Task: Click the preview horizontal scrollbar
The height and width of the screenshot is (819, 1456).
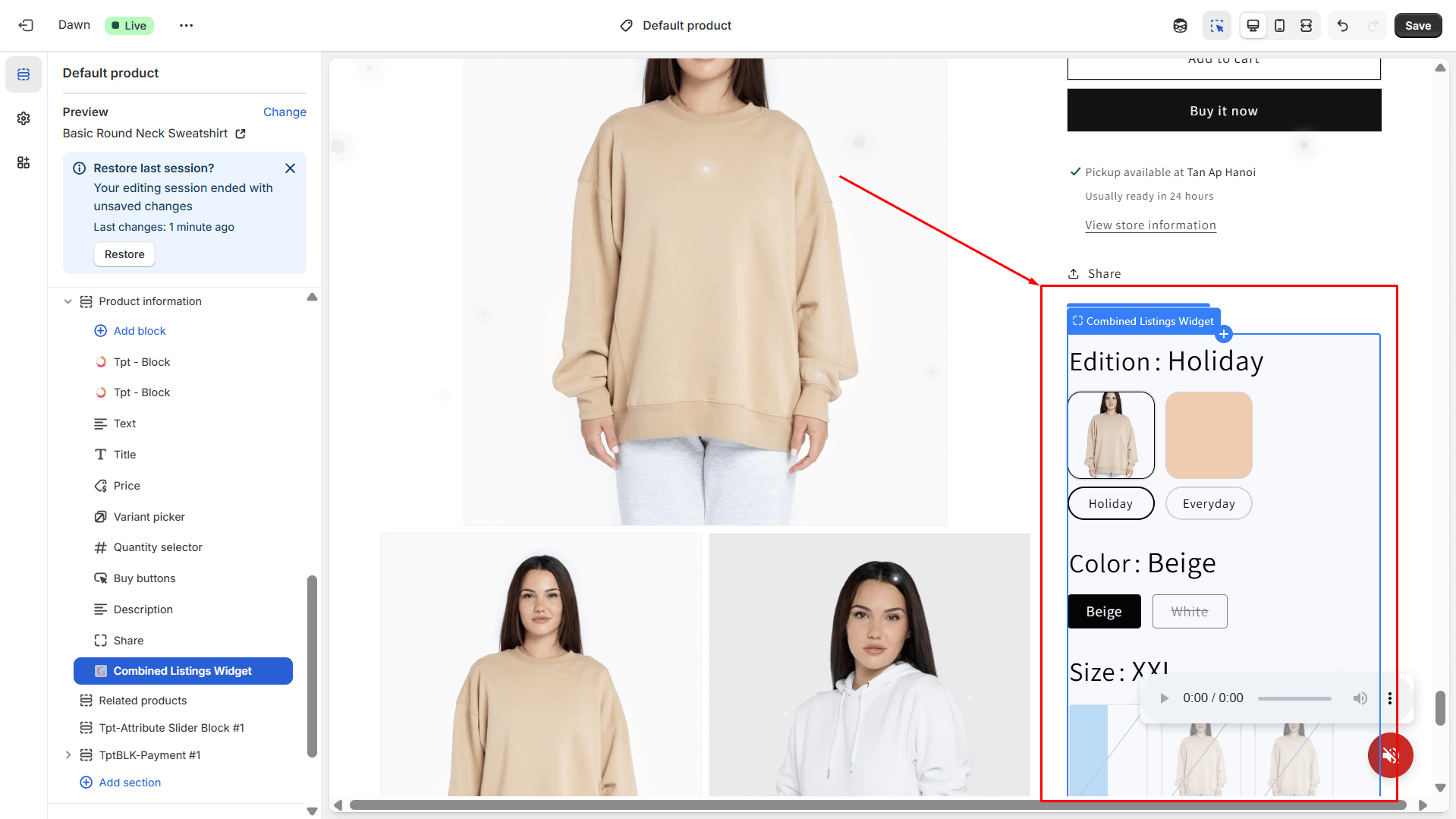Action: (877, 805)
